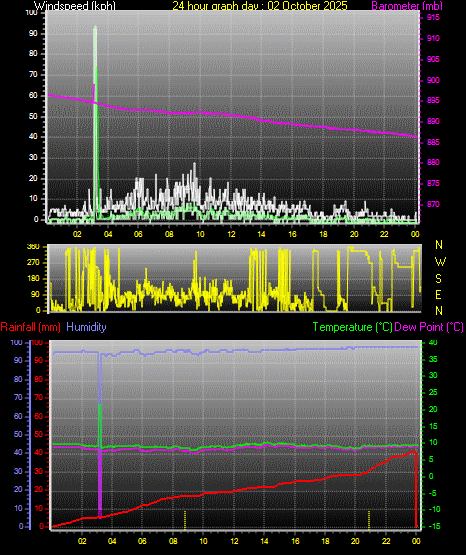This screenshot has width=466, height=555.
Task: Click barometer scale value 910
Action: pyautogui.click(x=433, y=38)
